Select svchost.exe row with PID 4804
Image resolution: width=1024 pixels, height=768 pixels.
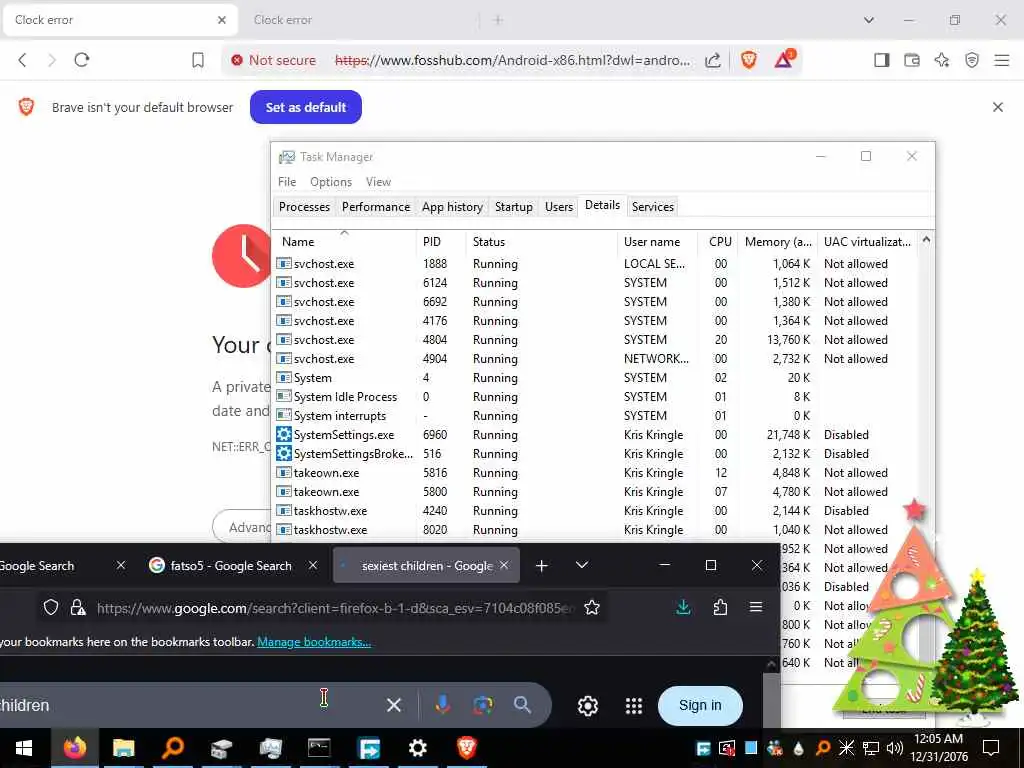tap(596, 340)
